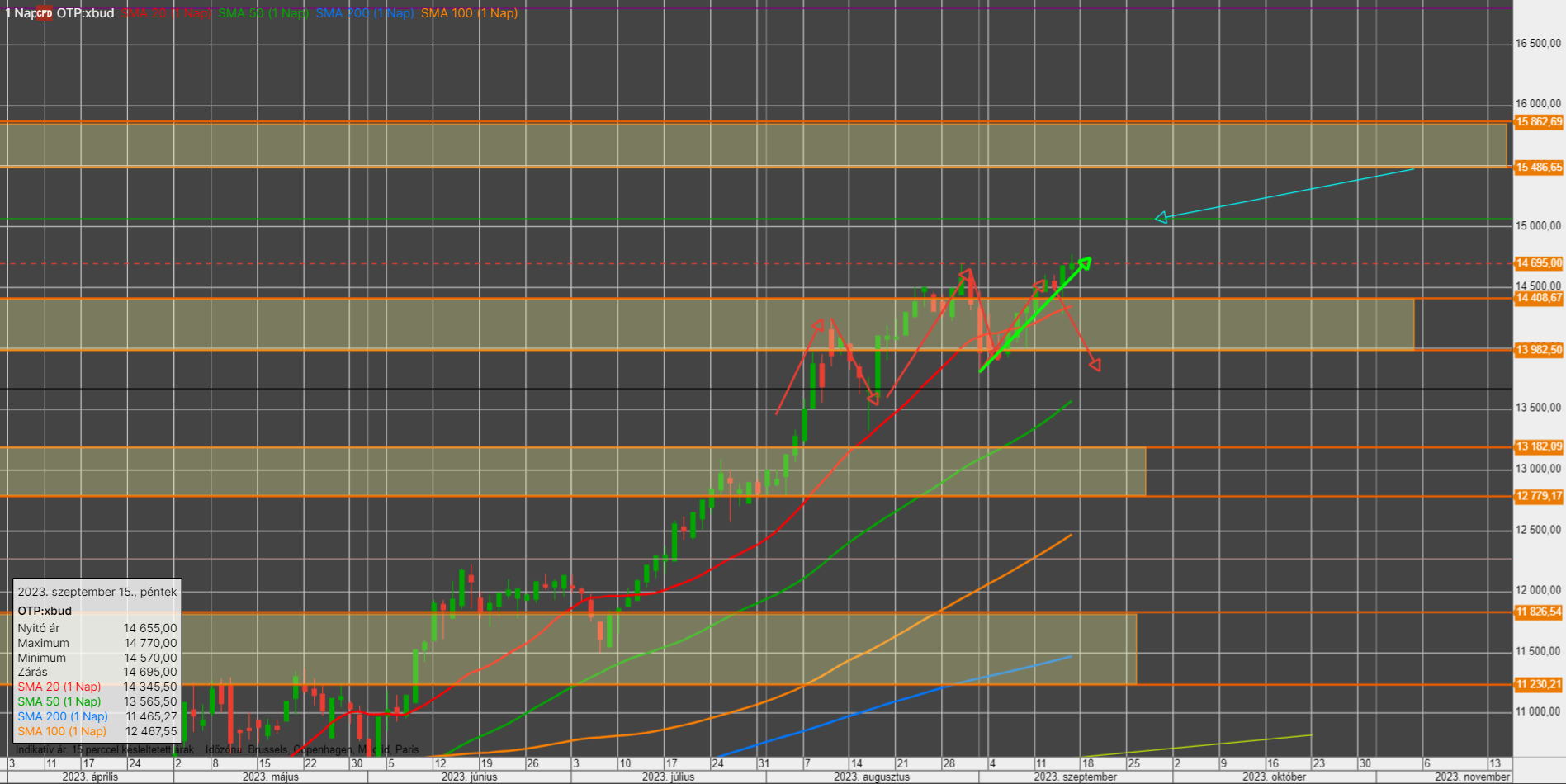Click the 15 486,65 orange level tag
The image size is (1566, 784).
1539,168
